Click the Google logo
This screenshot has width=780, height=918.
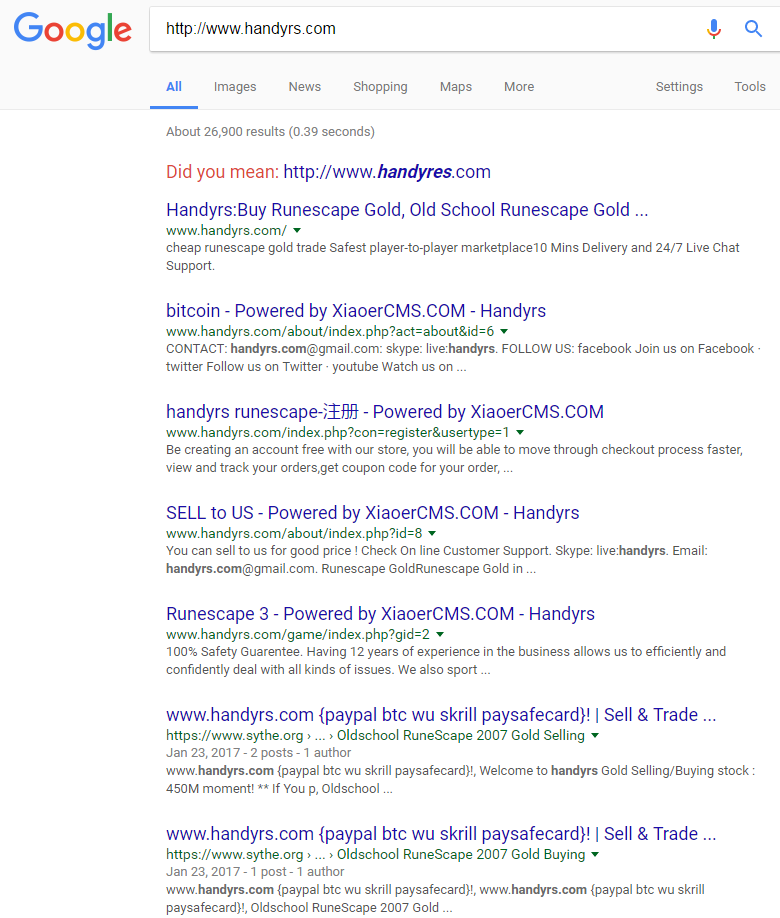point(73,30)
